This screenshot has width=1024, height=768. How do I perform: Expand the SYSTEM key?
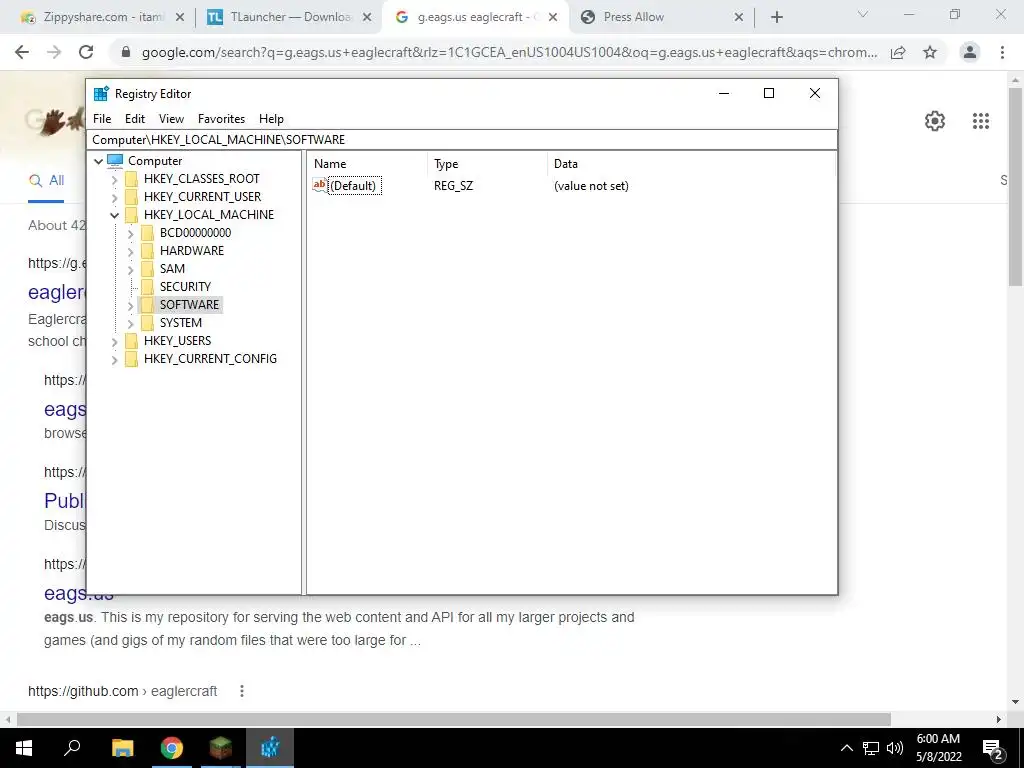coord(130,323)
